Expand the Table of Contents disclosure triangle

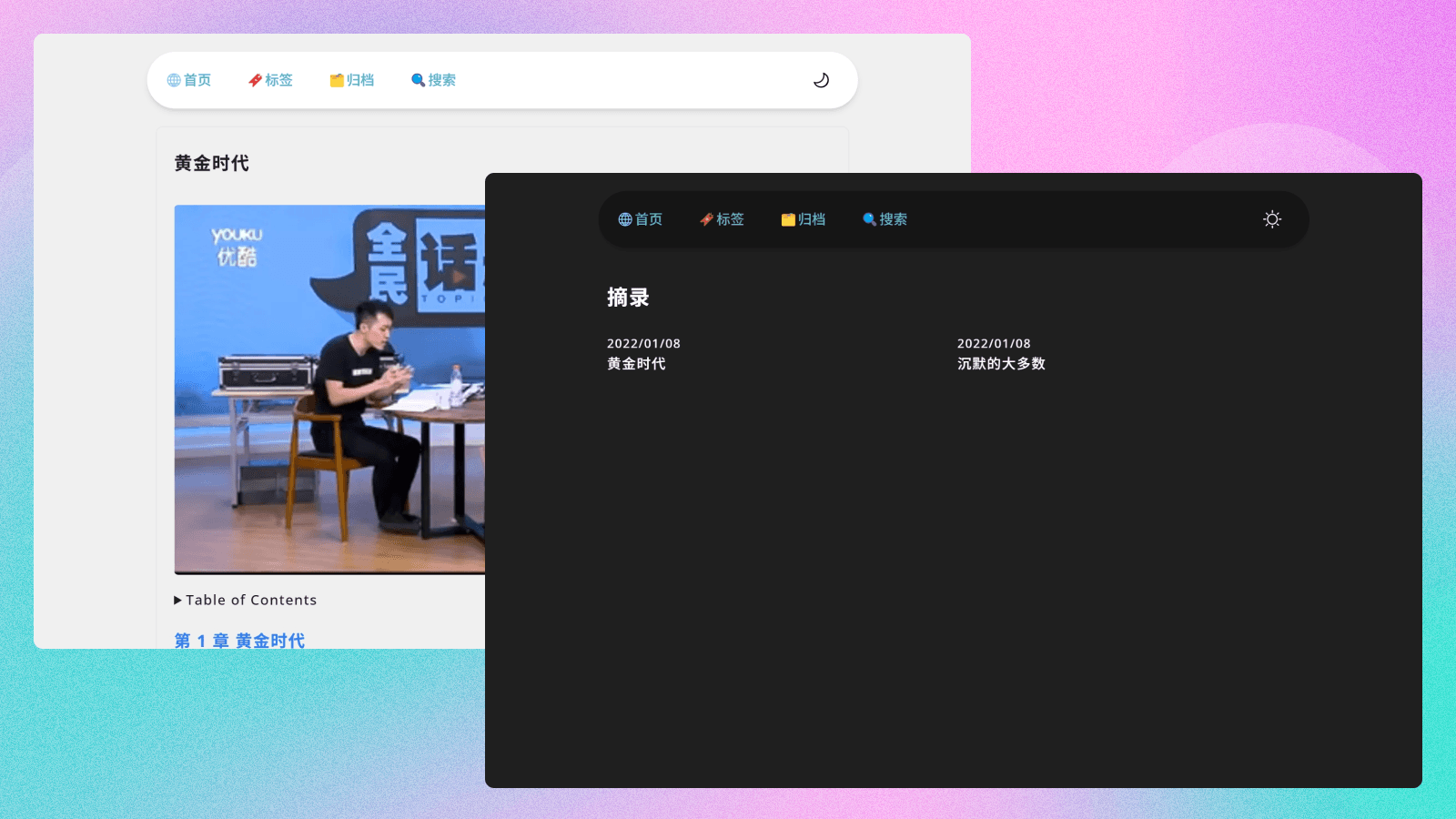pyautogui.click(x=178, y=601)
